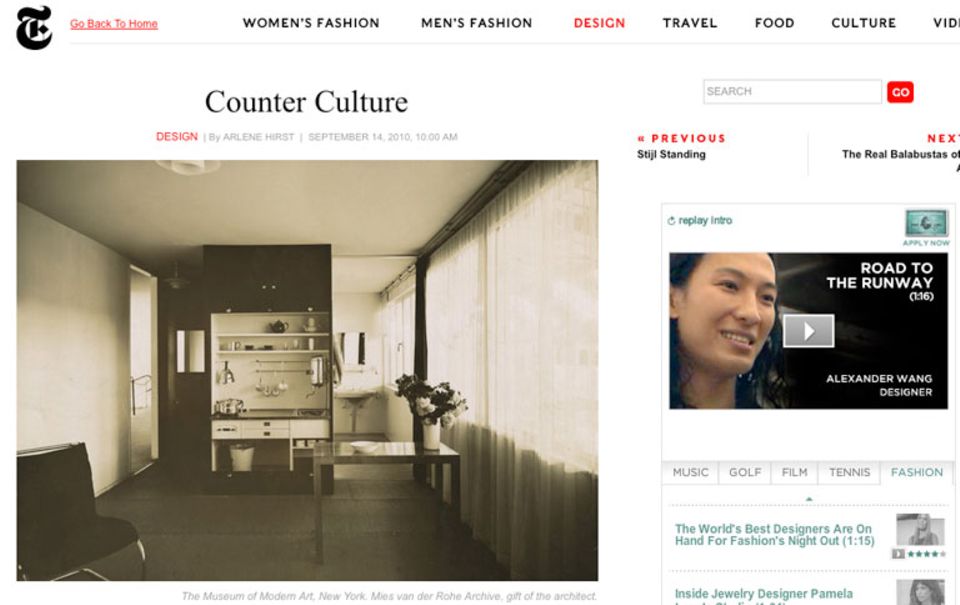This screenshot has height=605, width=960.
Task: Go to the Travel section
Action: (x=689, y=23)
